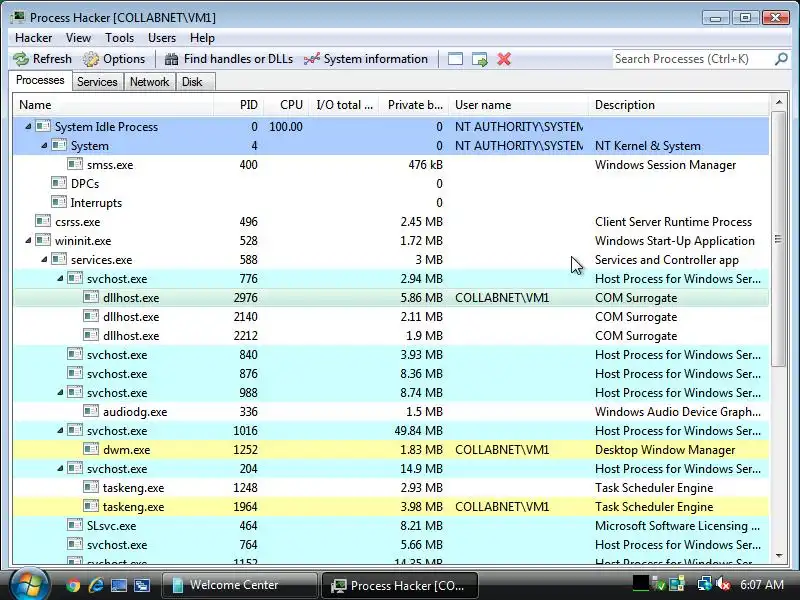This screenshot has width=800, height=600.
Task: Collapse the System Idle Process tree node
Action: [x=28, y=127]
